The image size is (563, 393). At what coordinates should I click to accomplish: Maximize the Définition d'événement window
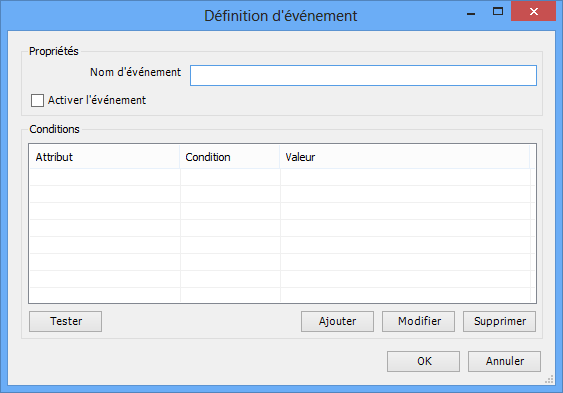point(498,11)
